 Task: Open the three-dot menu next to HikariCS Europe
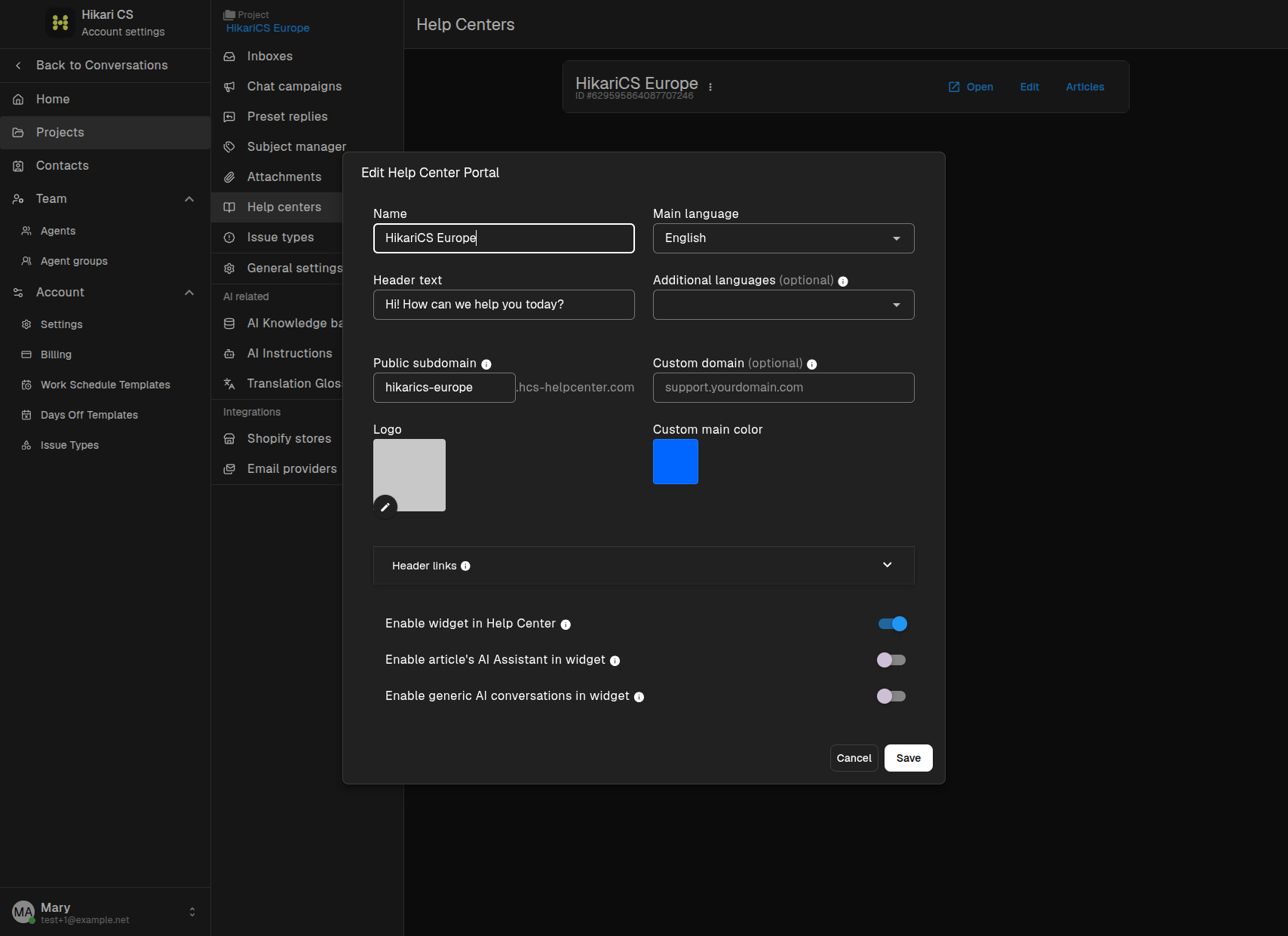tap(710, 87)
